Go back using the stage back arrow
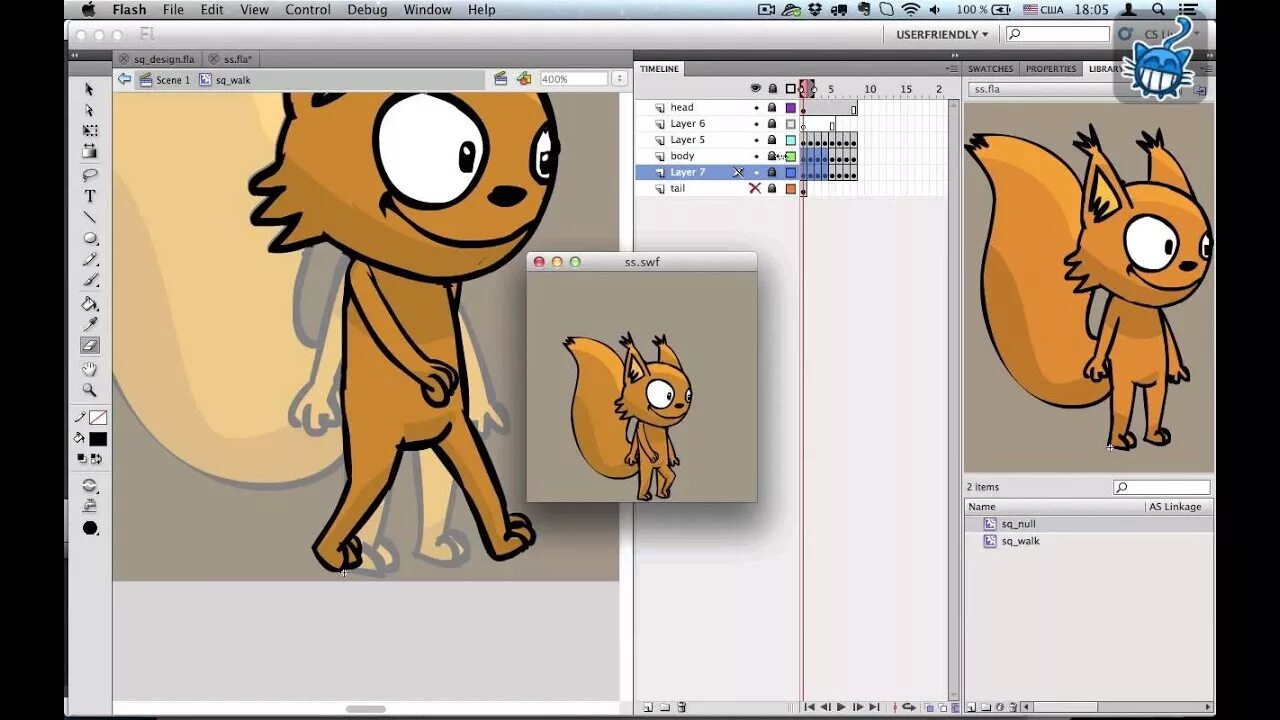Image resolution: width=1280 pixels, height=720 pixels. coord(124,79)
